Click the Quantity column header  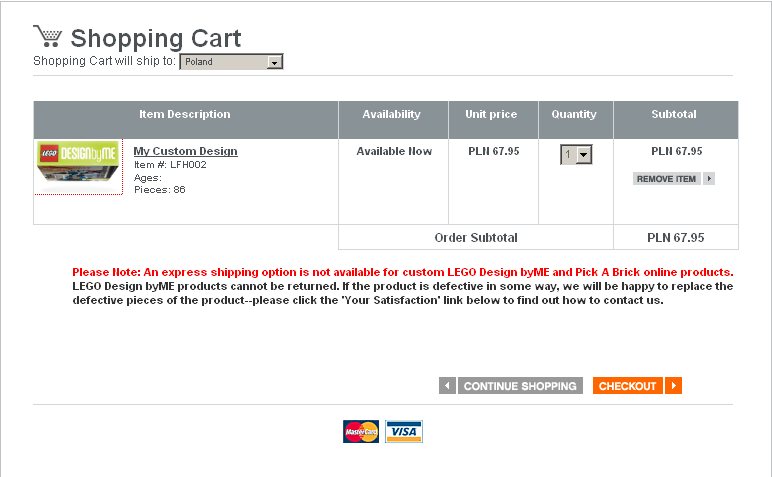[574, 115]
